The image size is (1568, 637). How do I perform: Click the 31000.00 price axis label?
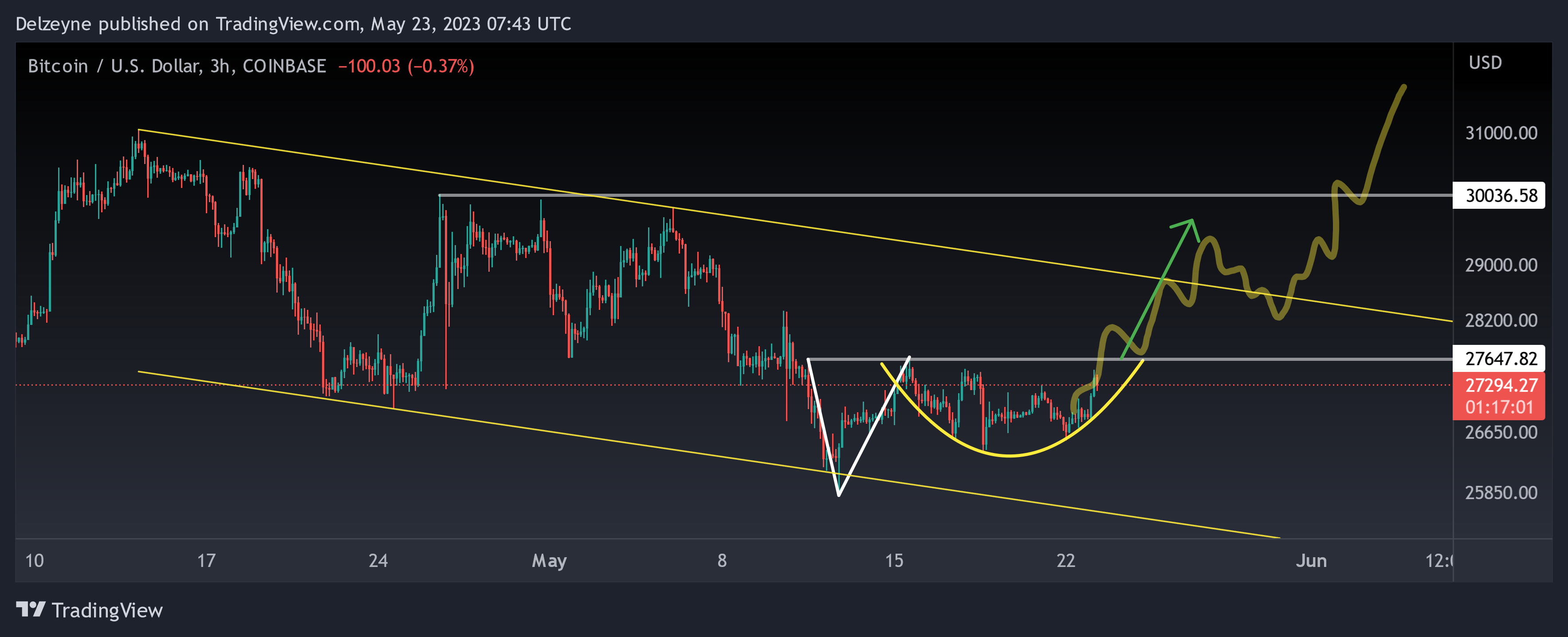[x=1501, y=133]
